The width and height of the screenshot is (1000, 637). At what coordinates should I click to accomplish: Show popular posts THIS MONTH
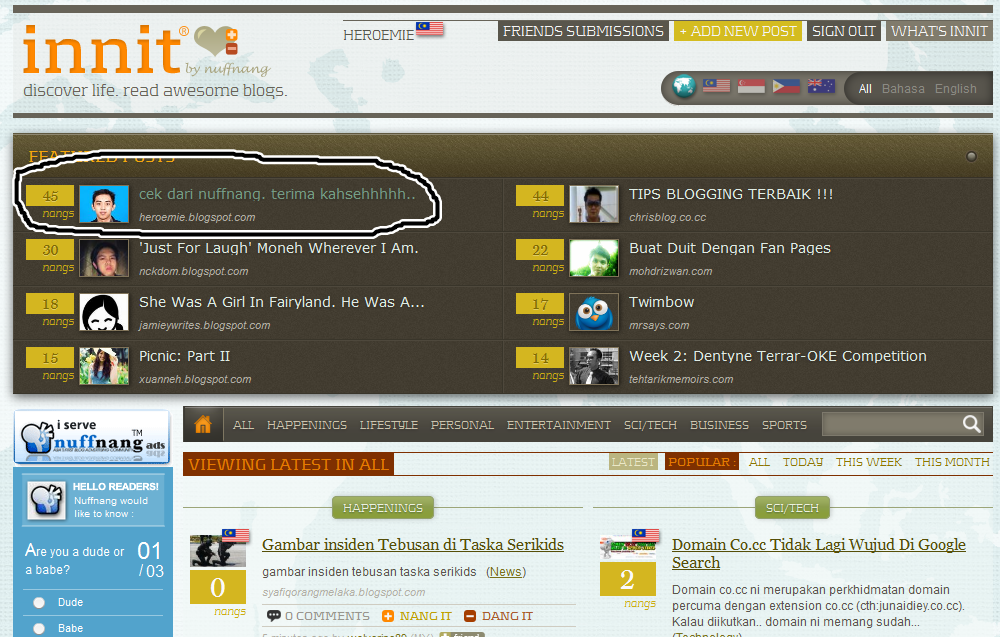point(952,462)
